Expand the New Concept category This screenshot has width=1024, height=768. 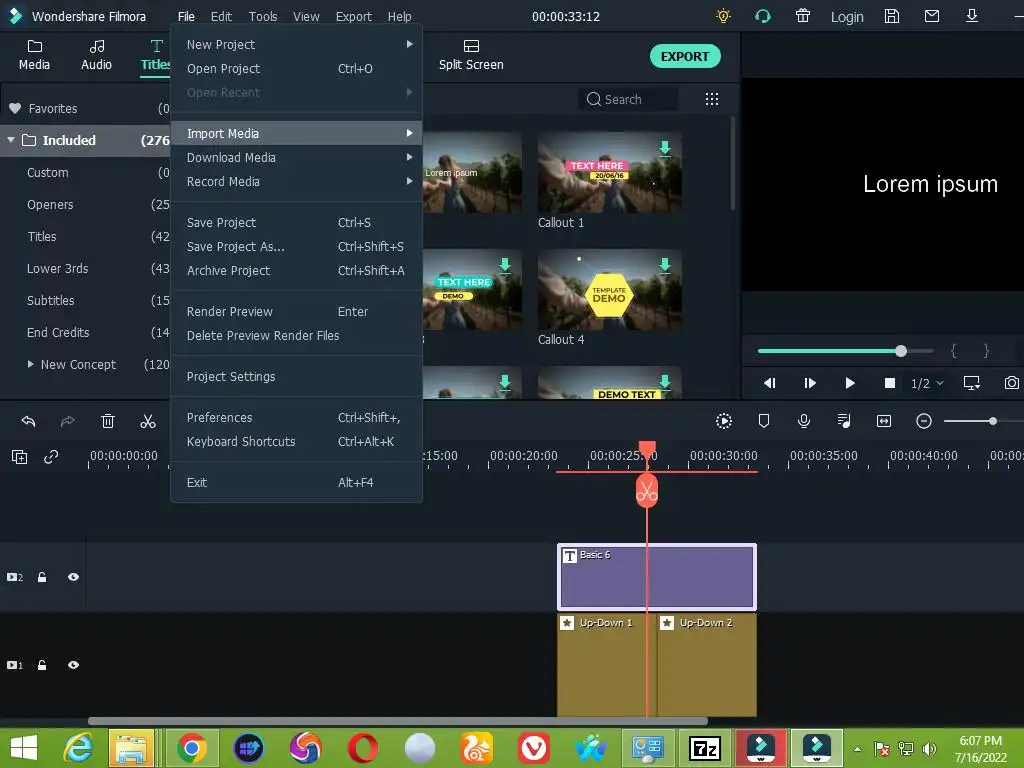click(x=30, y=364)
